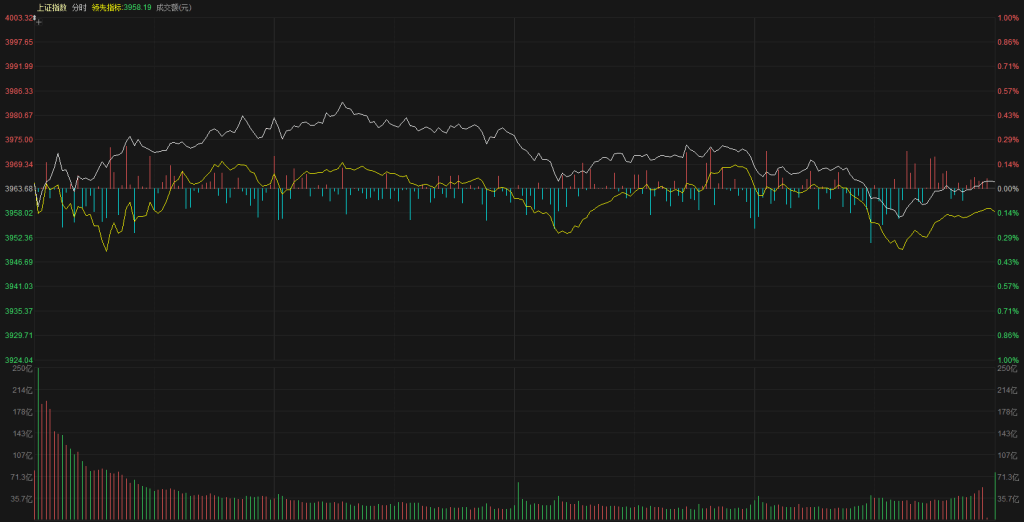Click the green 0.57% right axis label
The height and width of the screenshot is (522, 1024).
tap(1007, 286)
